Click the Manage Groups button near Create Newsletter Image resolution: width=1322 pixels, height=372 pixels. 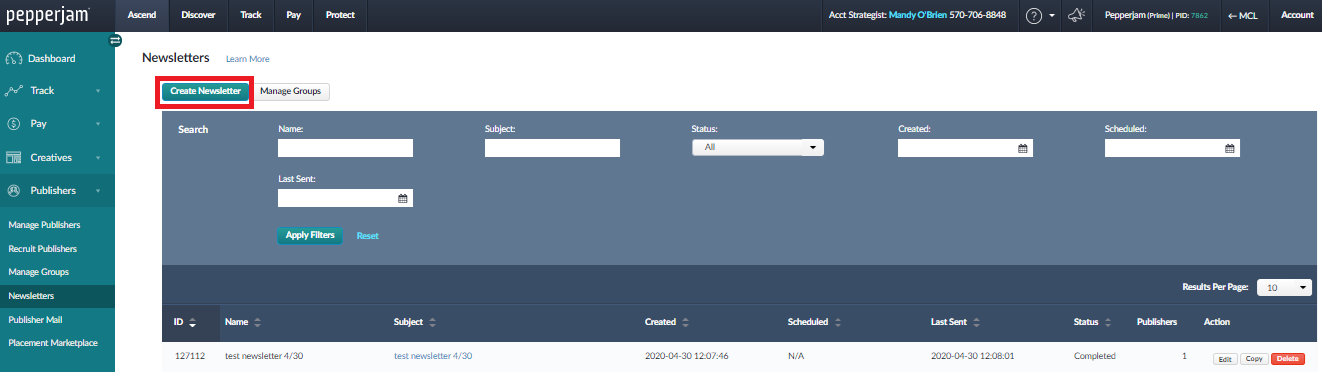[291, 91]
